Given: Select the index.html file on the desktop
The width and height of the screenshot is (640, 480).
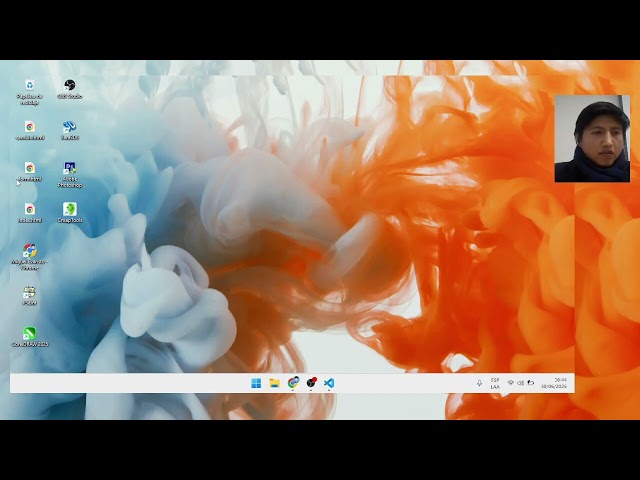Looking at the screenshot, I should (x=29, y=213).
